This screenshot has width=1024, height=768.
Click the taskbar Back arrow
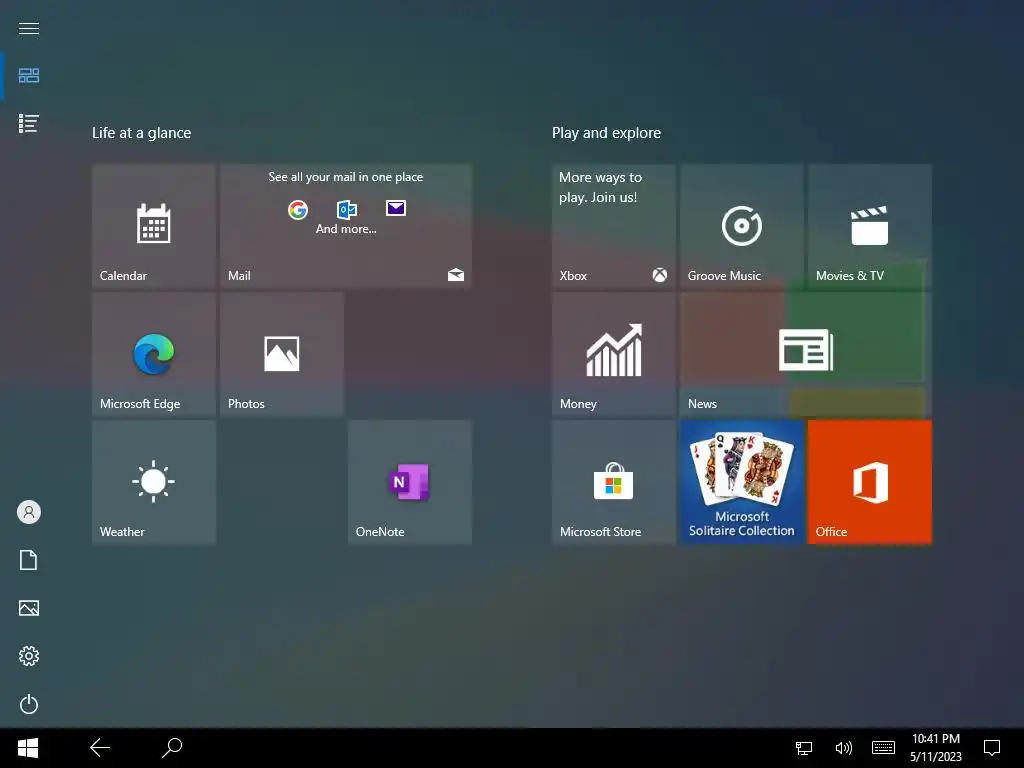point(100,748)
